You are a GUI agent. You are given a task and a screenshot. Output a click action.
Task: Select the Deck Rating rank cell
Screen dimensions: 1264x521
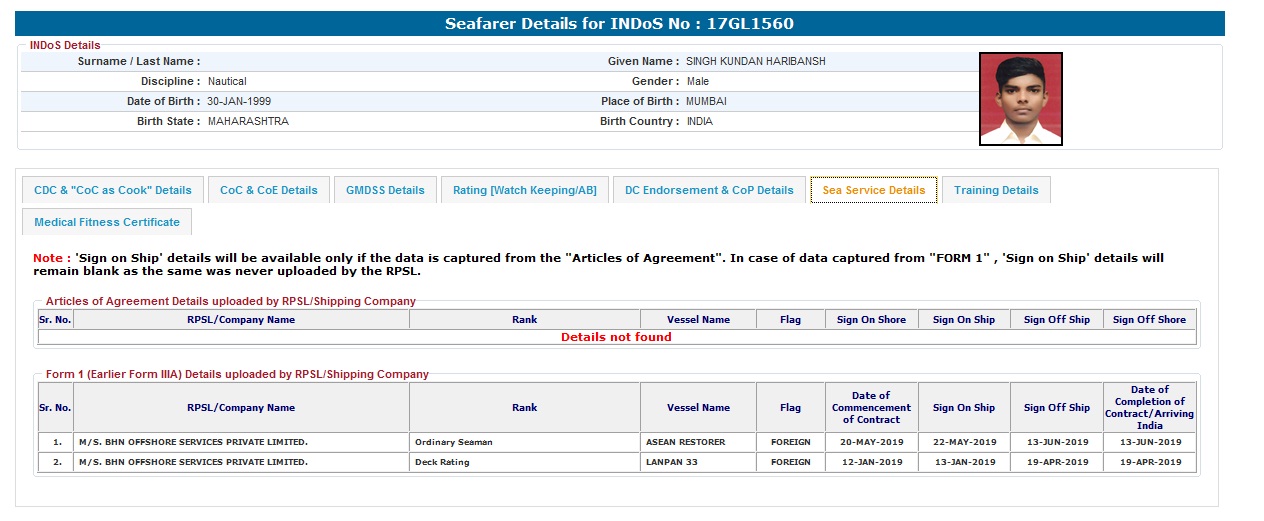(441, 462)
